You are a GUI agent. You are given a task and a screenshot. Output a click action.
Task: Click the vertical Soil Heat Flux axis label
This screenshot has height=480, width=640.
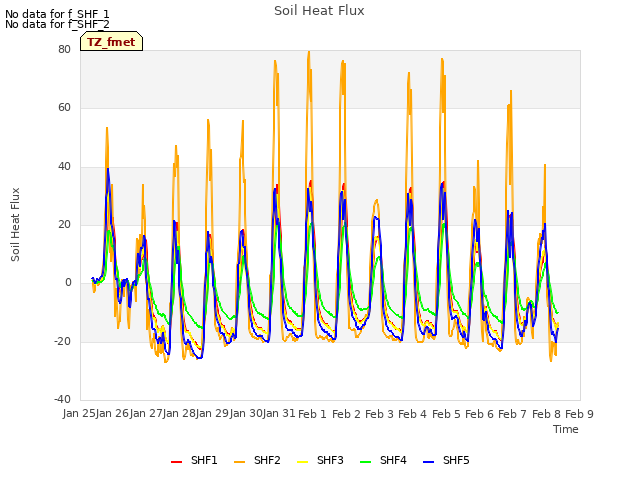[15, 224]
